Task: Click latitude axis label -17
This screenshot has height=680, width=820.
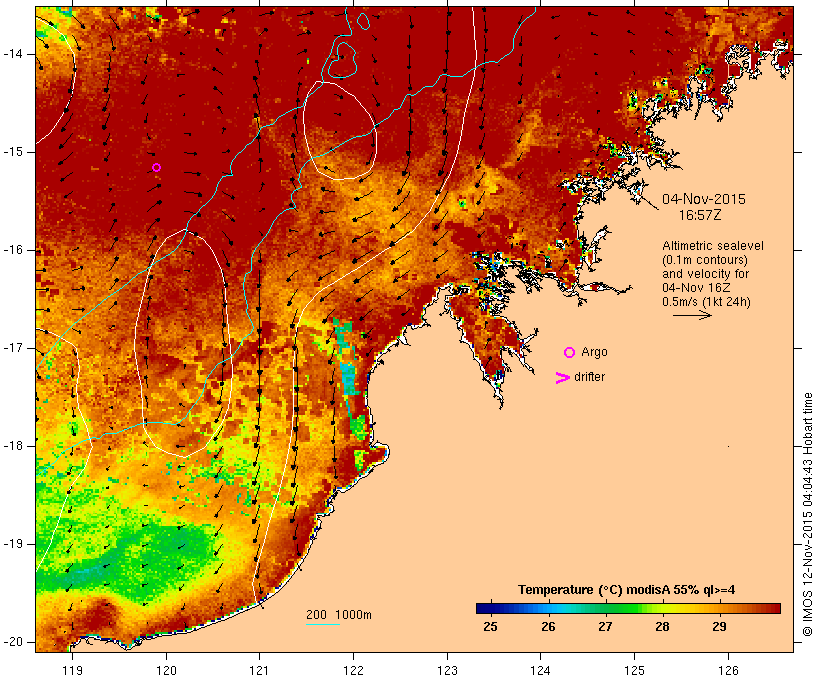Action: pyautogui.click(x=13, y=348)
